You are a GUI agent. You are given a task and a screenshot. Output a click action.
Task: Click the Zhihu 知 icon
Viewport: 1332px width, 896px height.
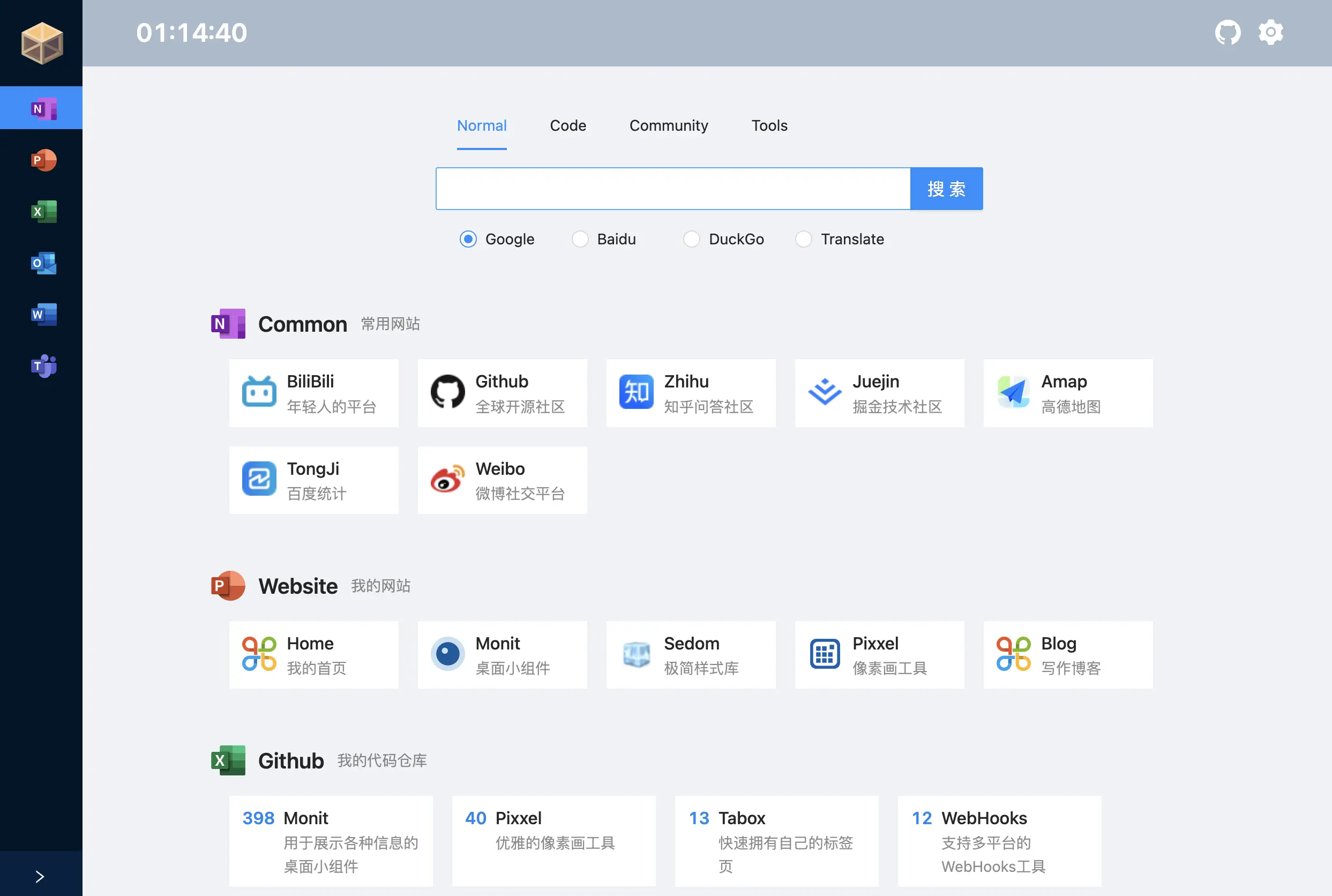[635, 392]
